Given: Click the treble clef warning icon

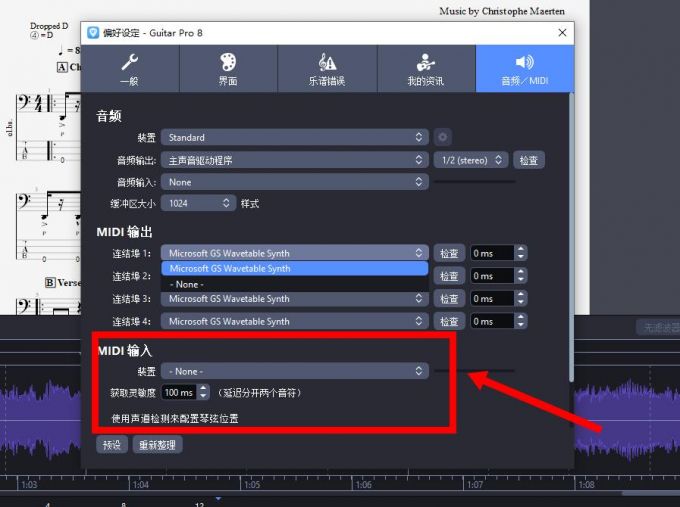Looking at the screenshot, I should (x=327, y=62).
